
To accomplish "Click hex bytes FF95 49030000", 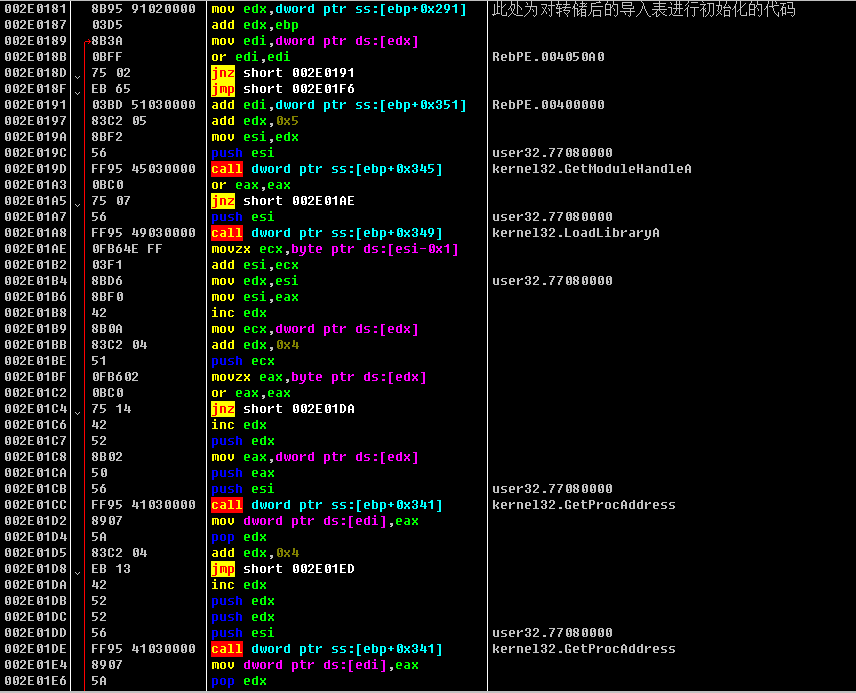I will click(x=143, y=233).
